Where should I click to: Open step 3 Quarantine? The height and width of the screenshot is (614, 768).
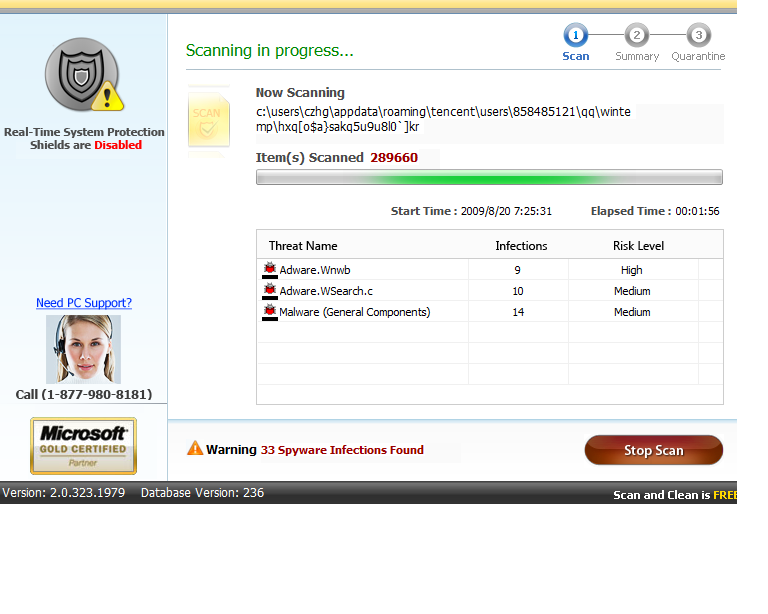[x=698, y=42]
